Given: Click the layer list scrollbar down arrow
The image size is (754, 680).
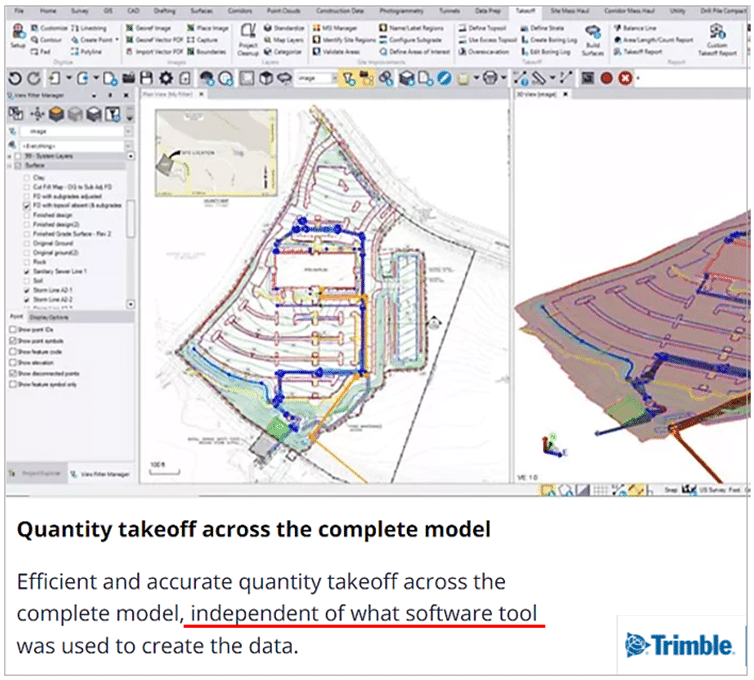Looking at the screenshot, I should tap(130, 303).
